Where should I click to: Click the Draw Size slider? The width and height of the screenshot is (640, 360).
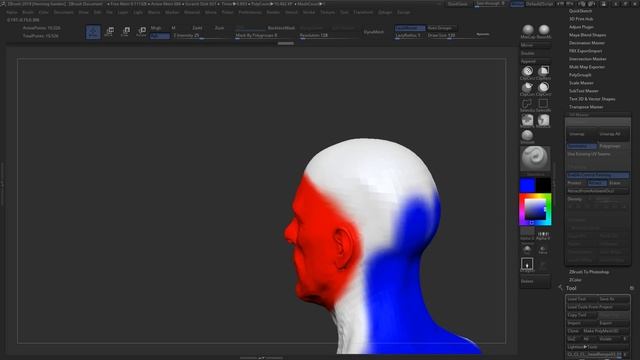coord(451,36)
